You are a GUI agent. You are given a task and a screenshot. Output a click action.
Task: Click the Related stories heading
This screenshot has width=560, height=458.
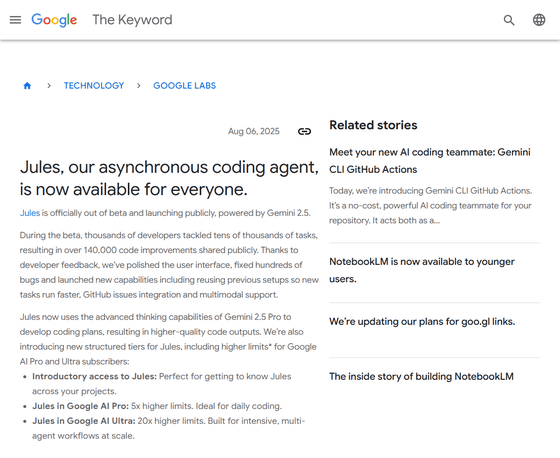[x=373, y=125]
